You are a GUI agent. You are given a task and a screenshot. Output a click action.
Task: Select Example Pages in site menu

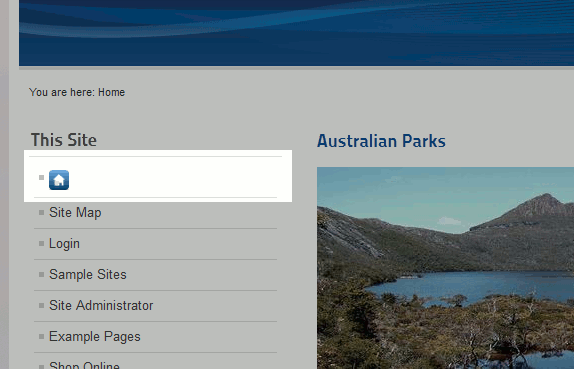[x=95, y=336]
